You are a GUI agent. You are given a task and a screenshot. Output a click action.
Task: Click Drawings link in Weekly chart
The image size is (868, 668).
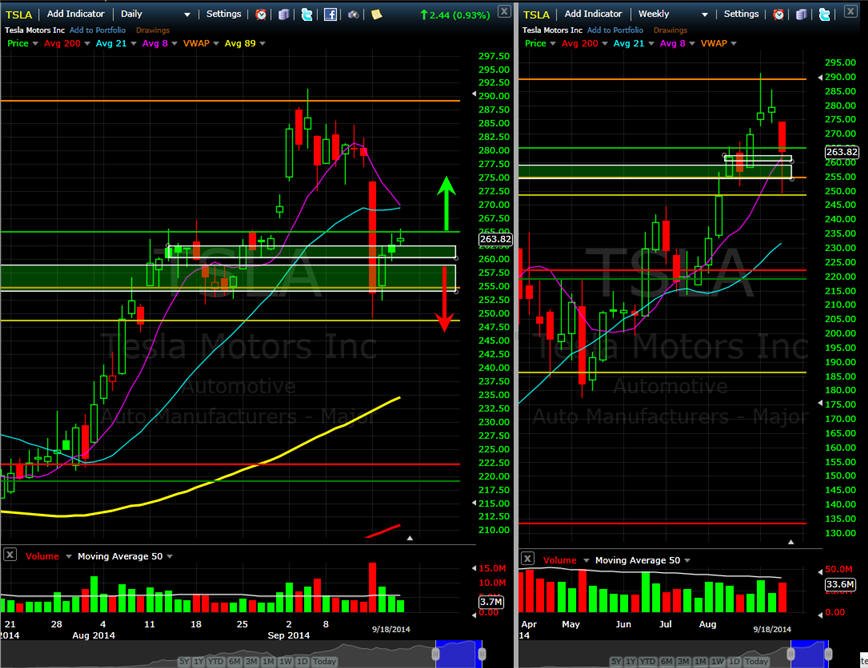670,30
